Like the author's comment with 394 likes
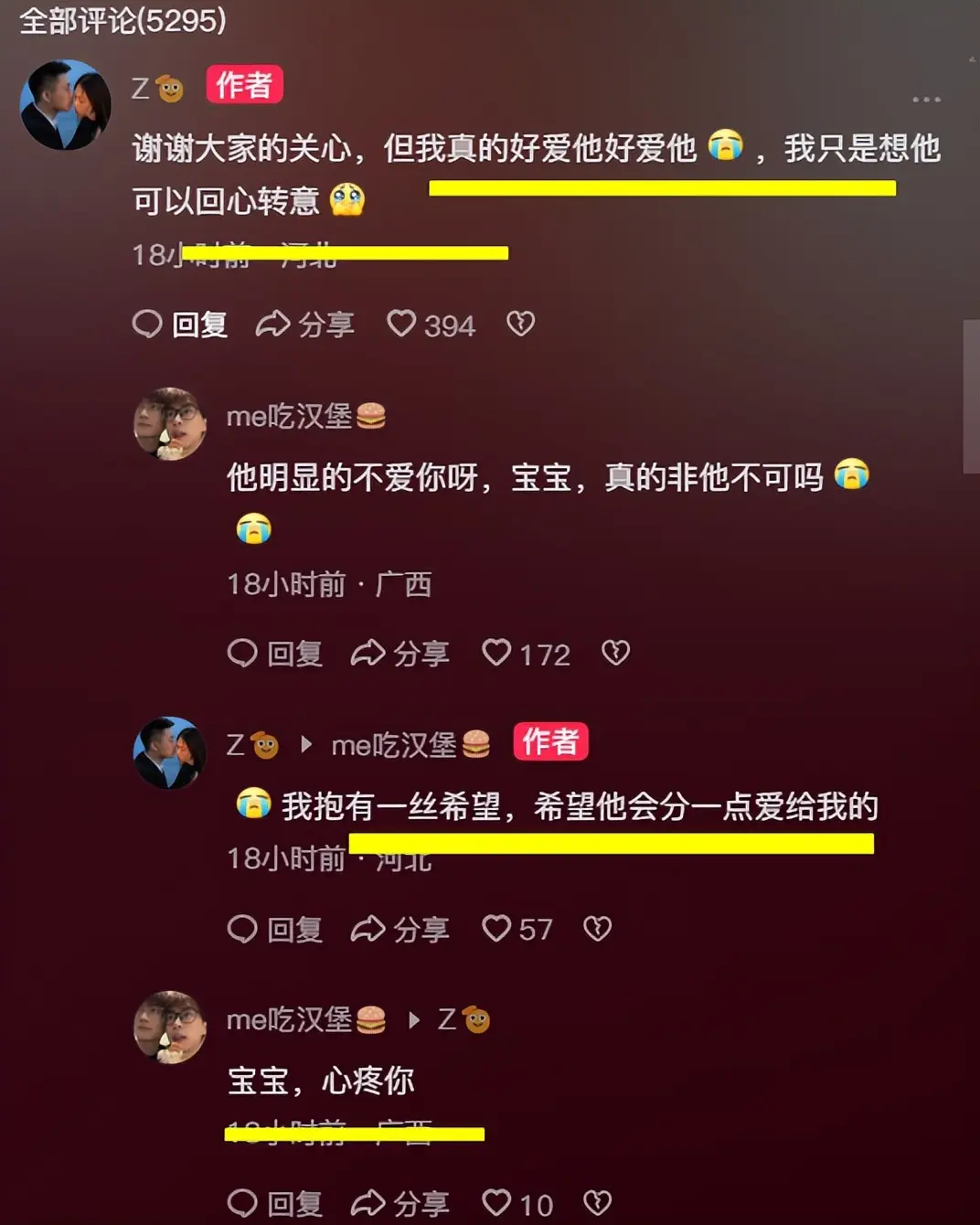The width and height of the screenshot is (980, 1225). point(431,325)
